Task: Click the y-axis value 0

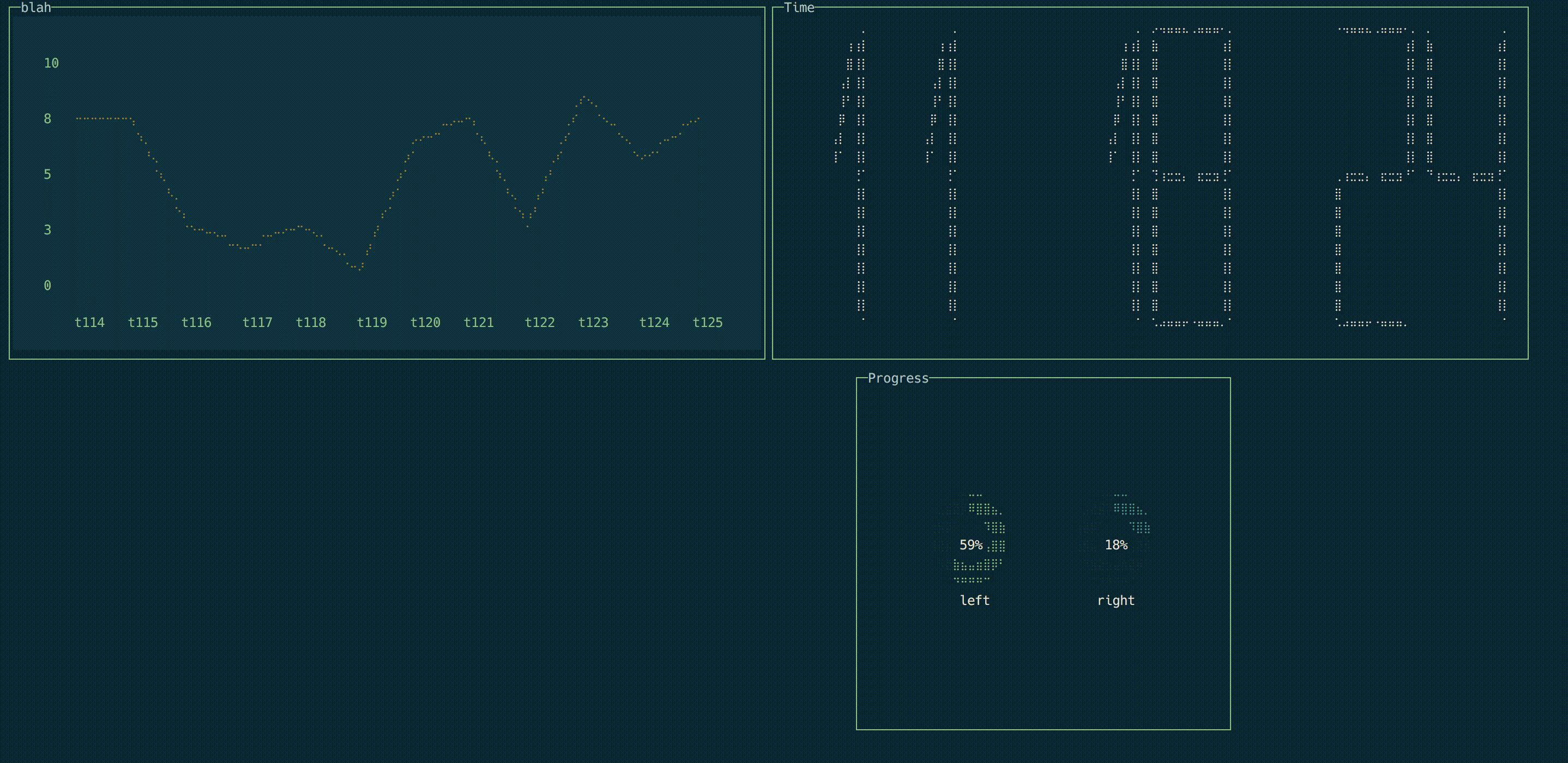Action: coord(47,286)
